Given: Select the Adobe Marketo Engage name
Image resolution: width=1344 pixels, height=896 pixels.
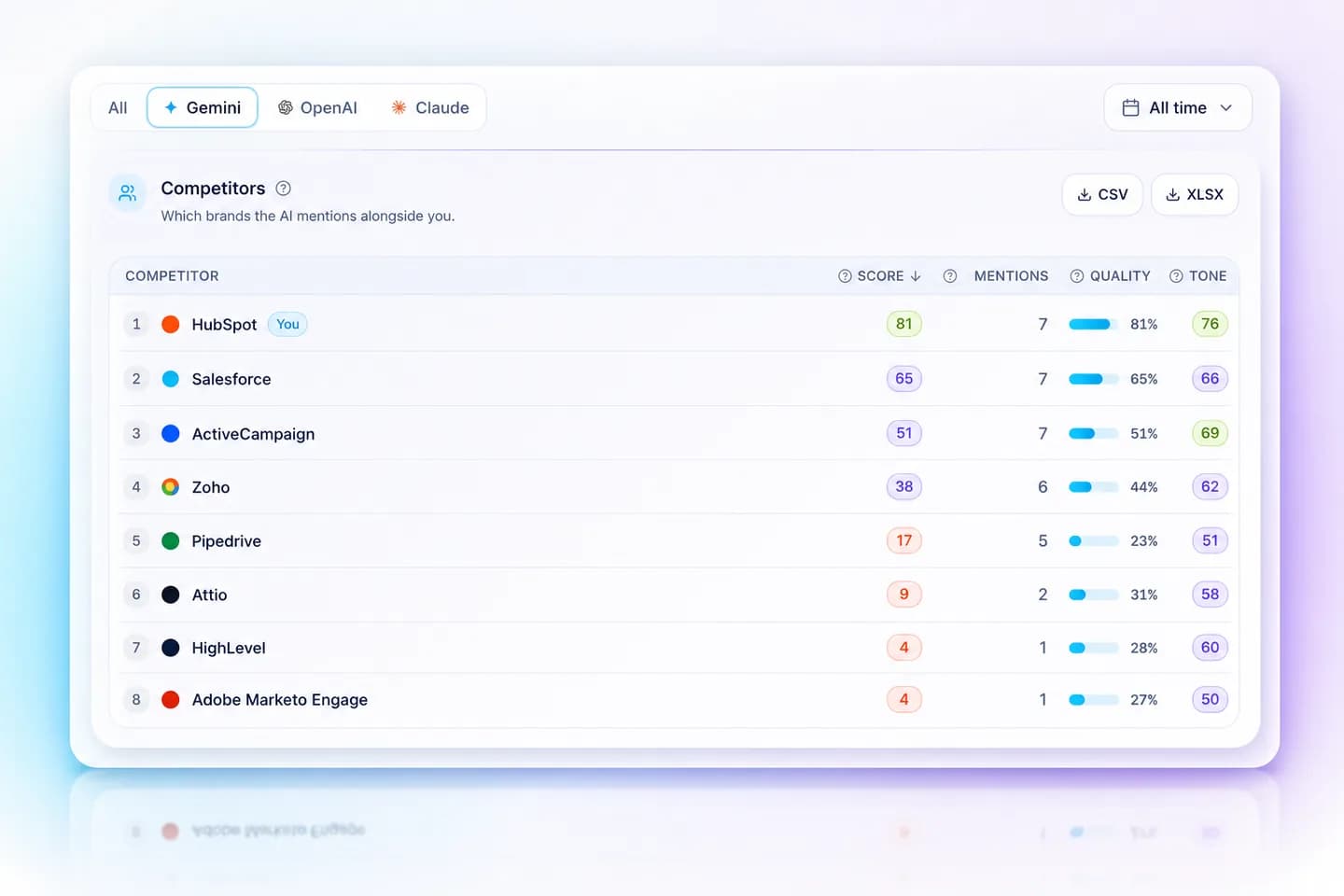Looking at the screenshot, I should 280,700.
